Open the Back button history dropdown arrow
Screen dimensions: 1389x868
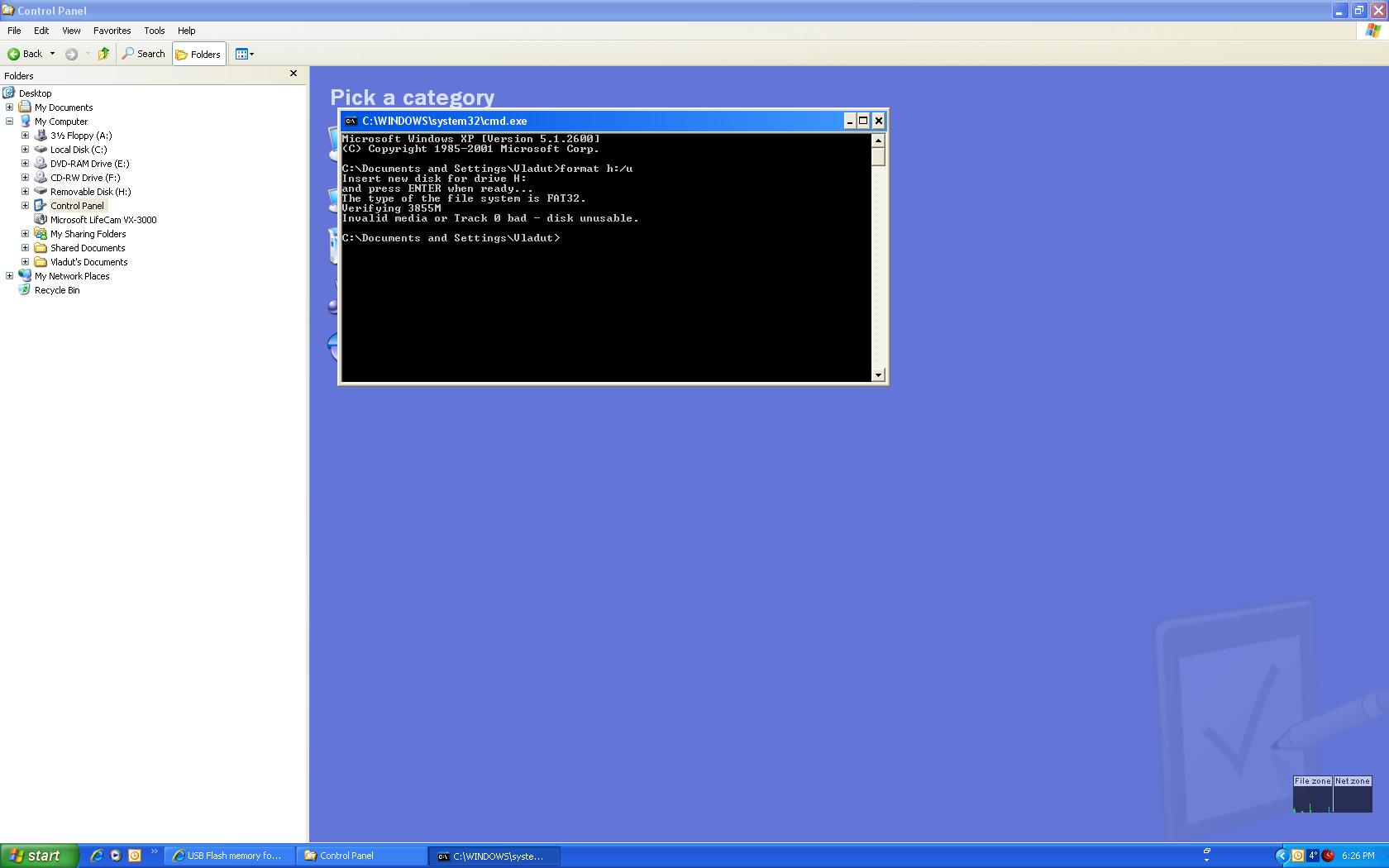tap(52, 54)
